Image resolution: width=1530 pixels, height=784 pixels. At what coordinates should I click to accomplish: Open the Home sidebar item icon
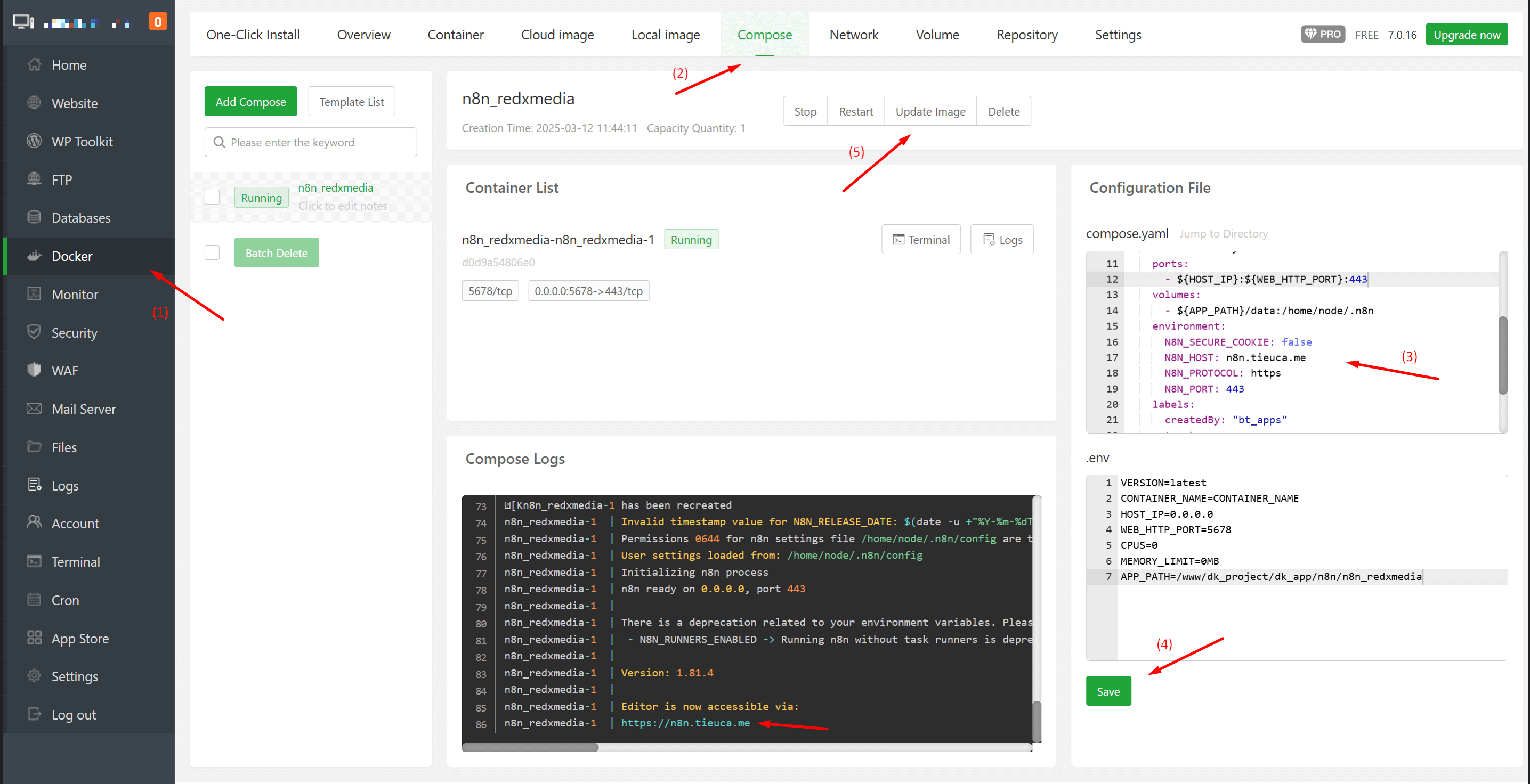(35, 64)
